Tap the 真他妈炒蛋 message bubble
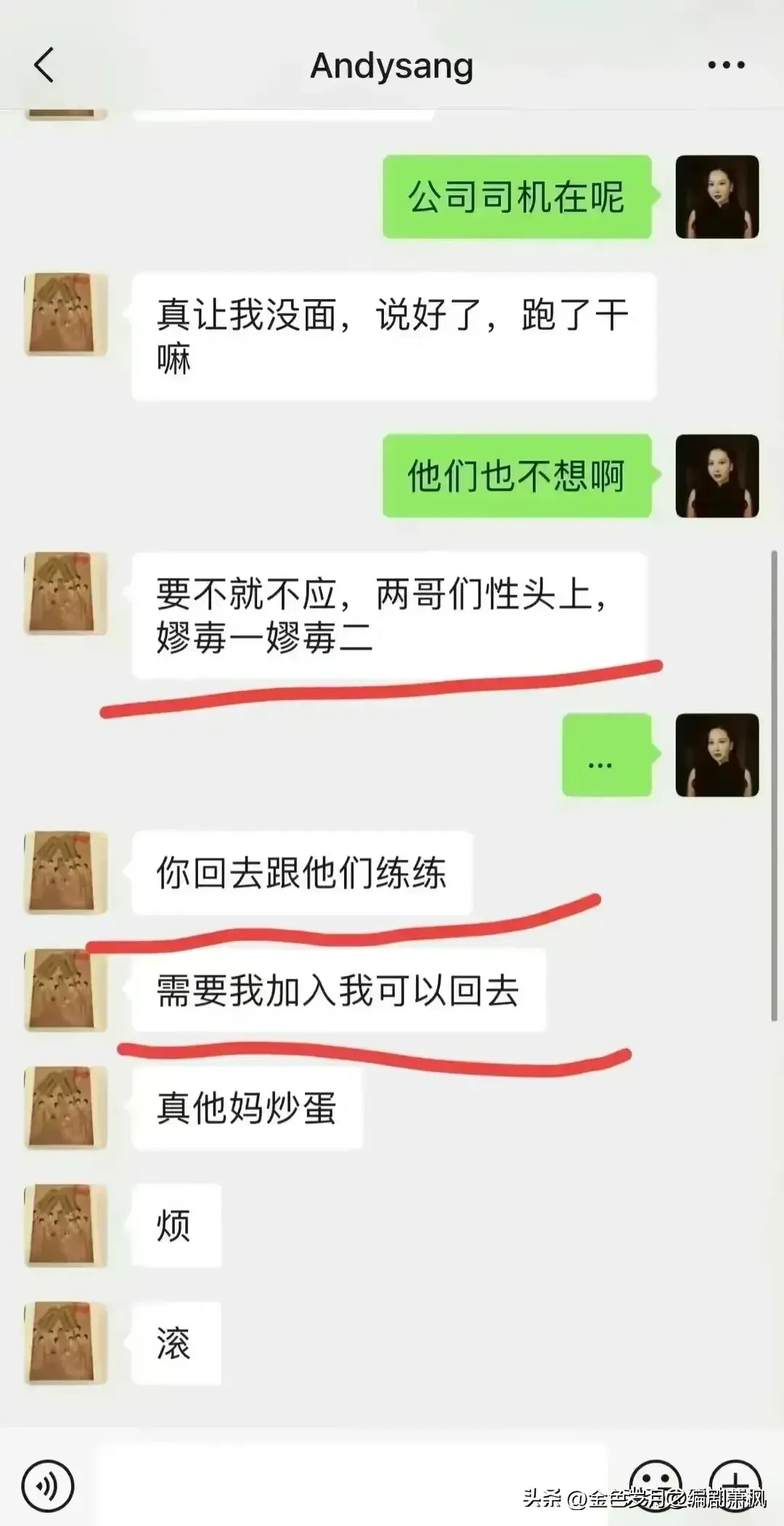 tap(247, 1108)
